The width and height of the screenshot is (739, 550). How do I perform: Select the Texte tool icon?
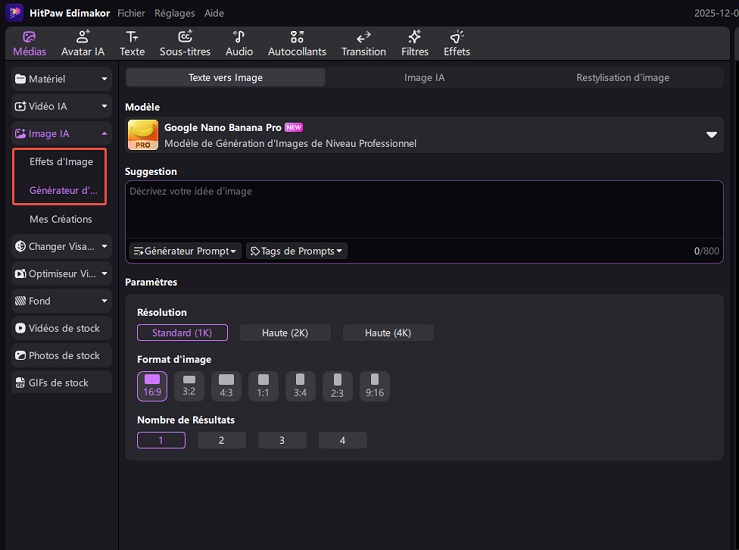click(132, 37)
